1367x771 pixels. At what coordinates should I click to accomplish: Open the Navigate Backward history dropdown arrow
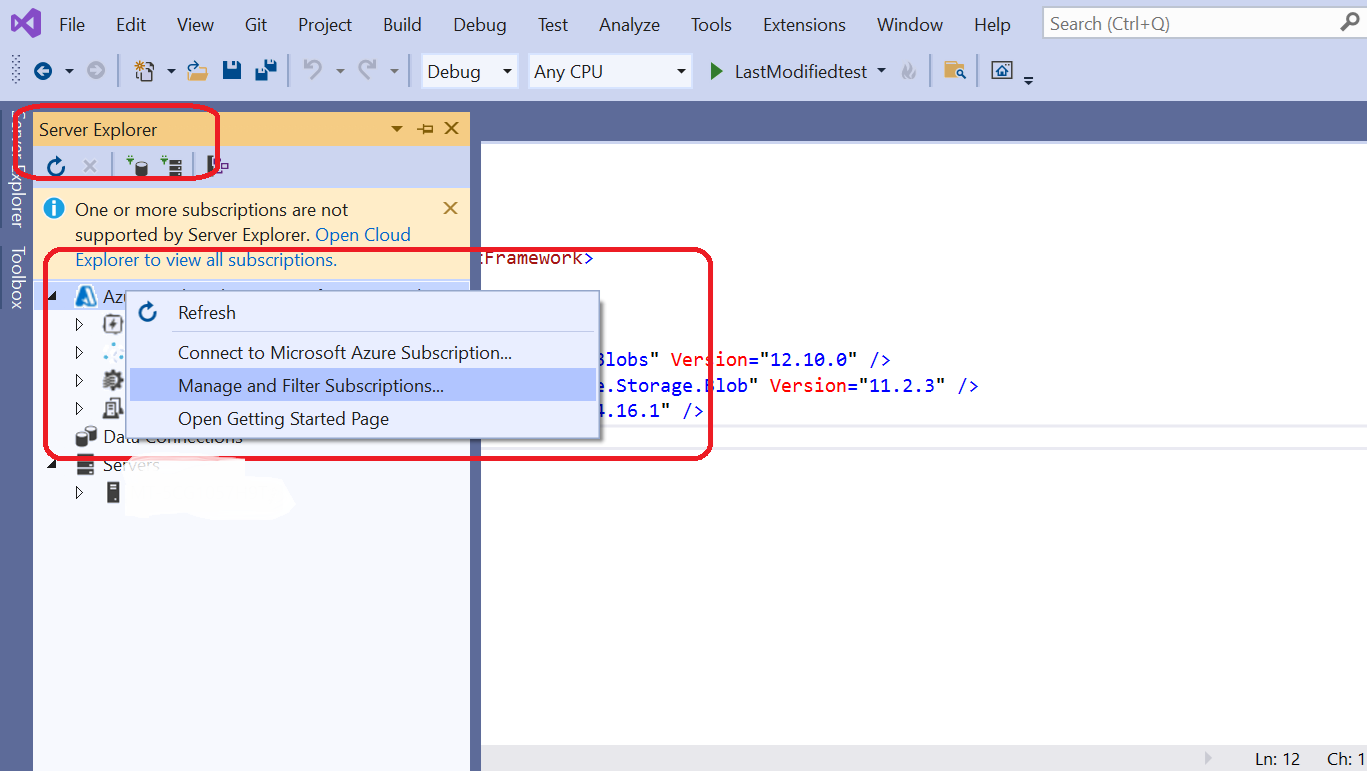click(x=69, y=71)
